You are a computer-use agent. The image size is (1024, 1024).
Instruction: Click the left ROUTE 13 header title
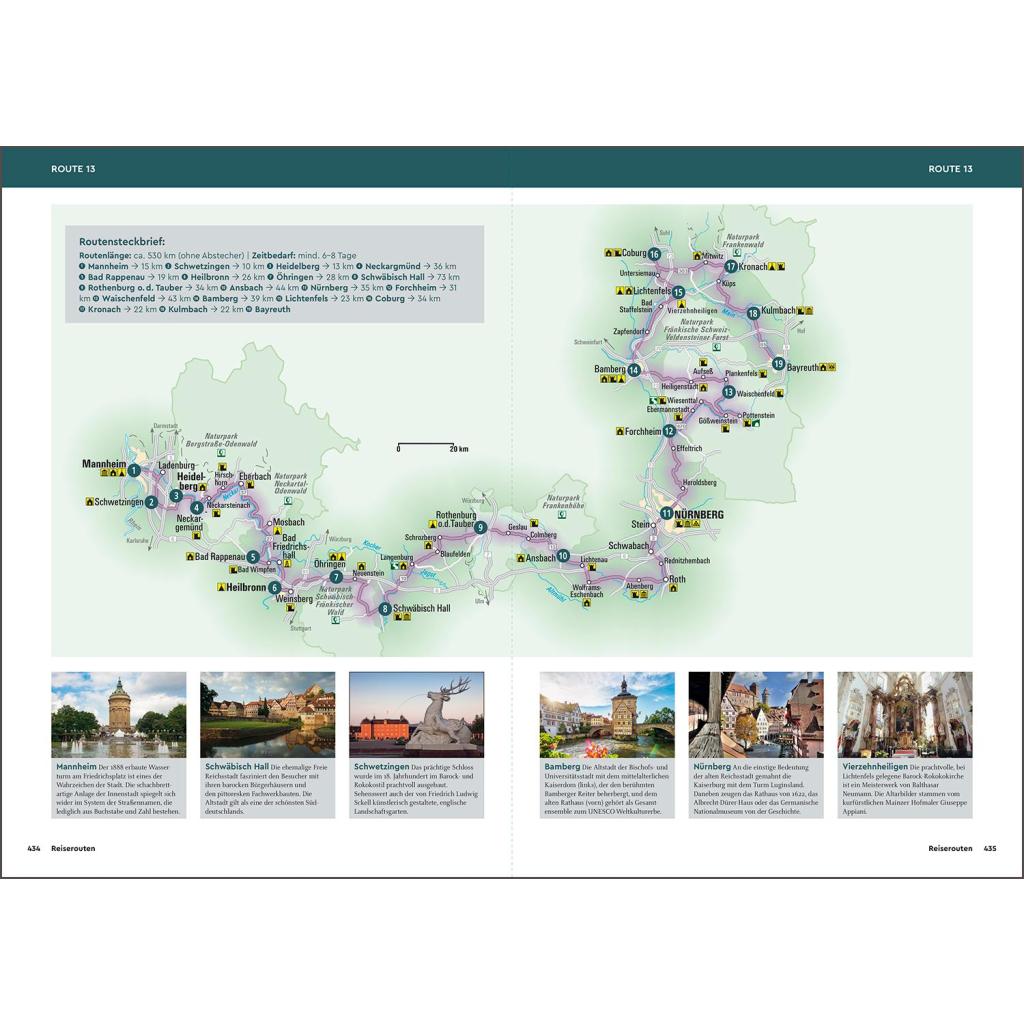pyautogui.click(x=73, y=169)
